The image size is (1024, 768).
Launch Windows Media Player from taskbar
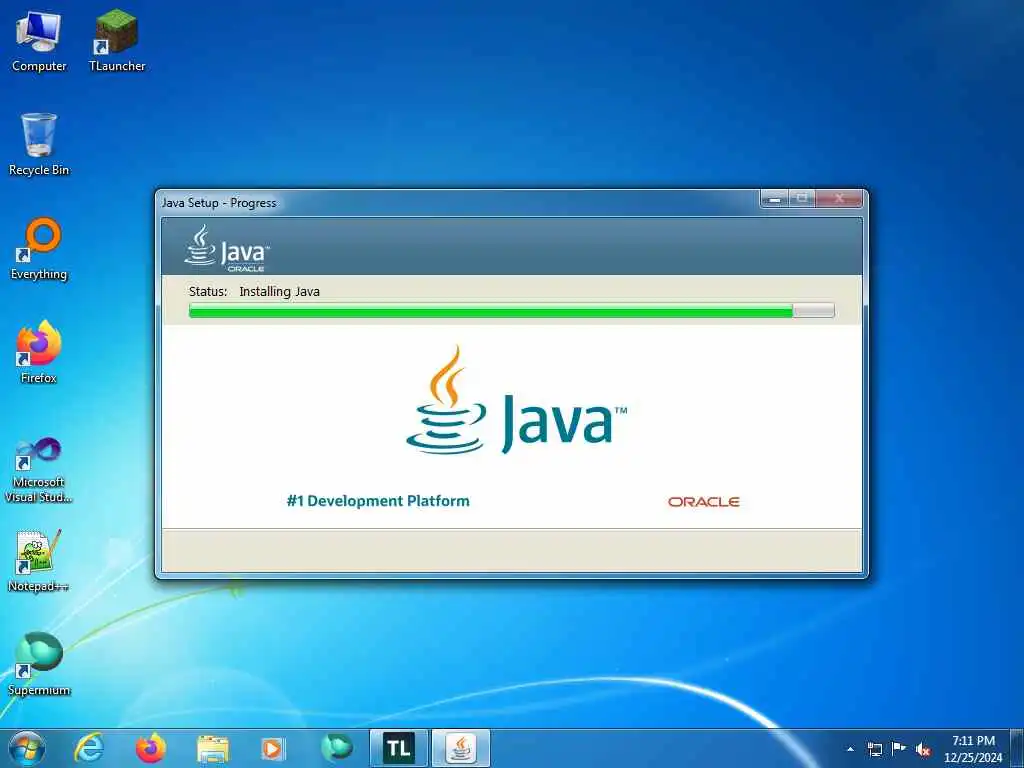273,749
